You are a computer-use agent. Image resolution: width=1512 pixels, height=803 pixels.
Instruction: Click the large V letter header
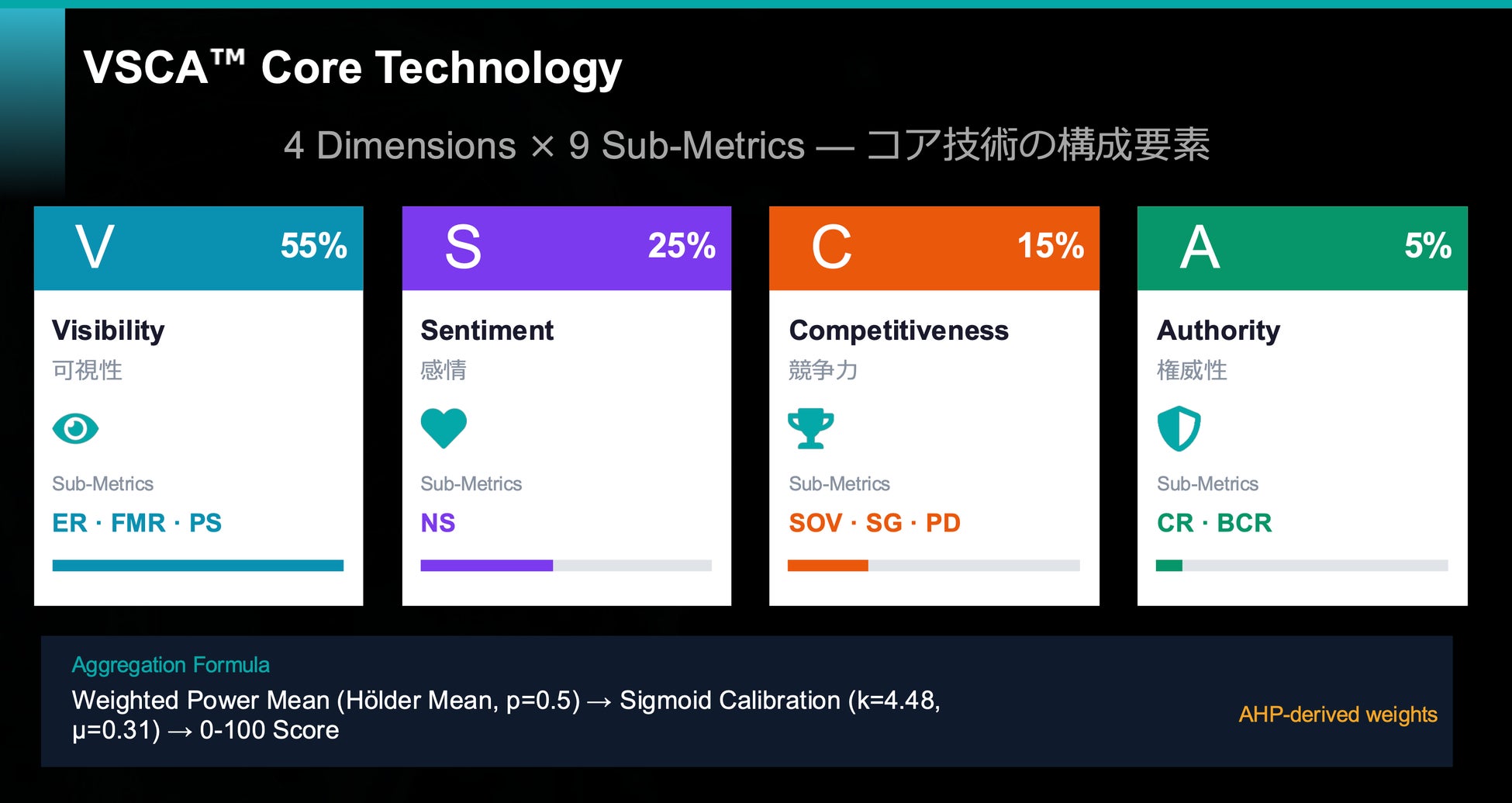pos(95,247)
